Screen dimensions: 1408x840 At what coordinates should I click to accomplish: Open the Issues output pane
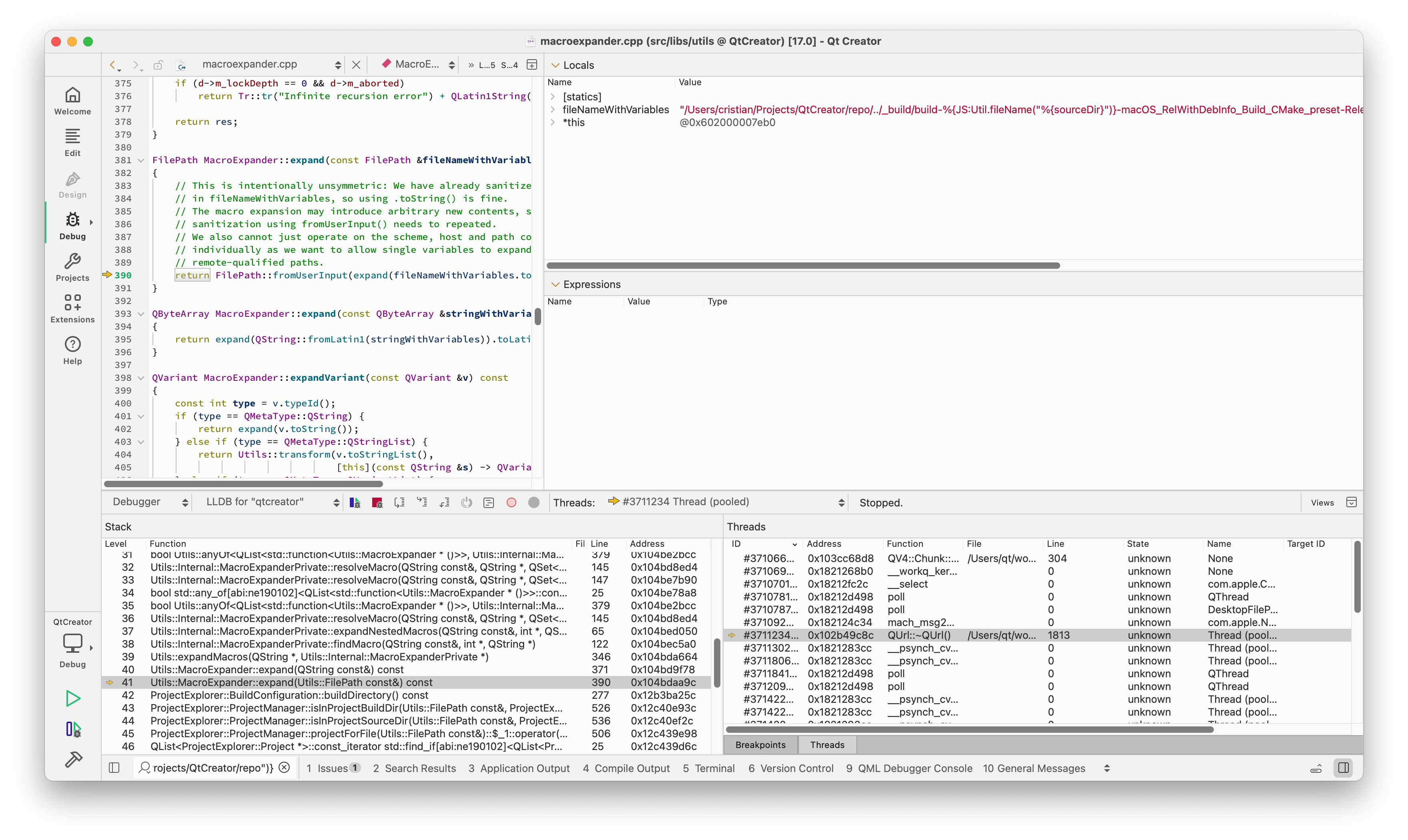333,769
